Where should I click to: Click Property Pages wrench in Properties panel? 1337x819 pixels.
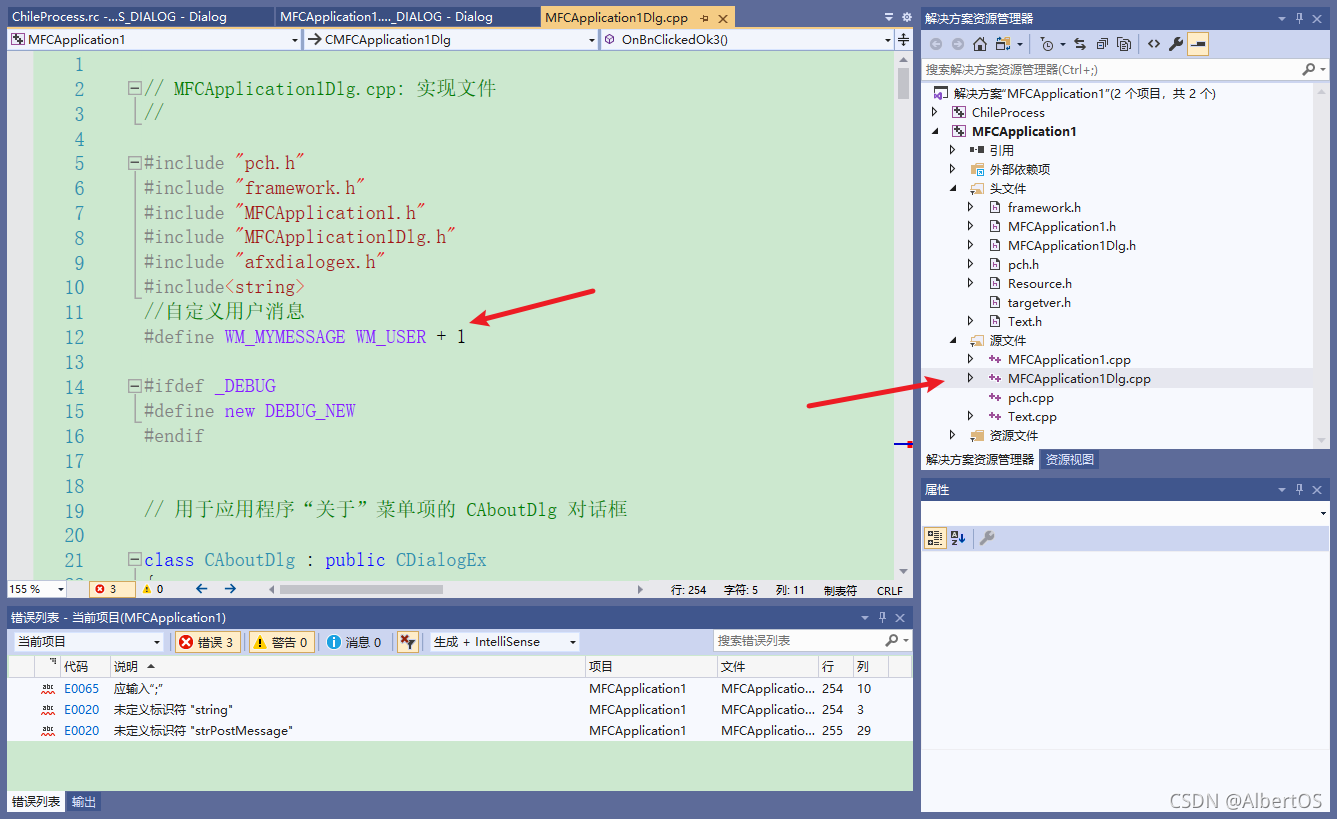[x=987, y=538]
